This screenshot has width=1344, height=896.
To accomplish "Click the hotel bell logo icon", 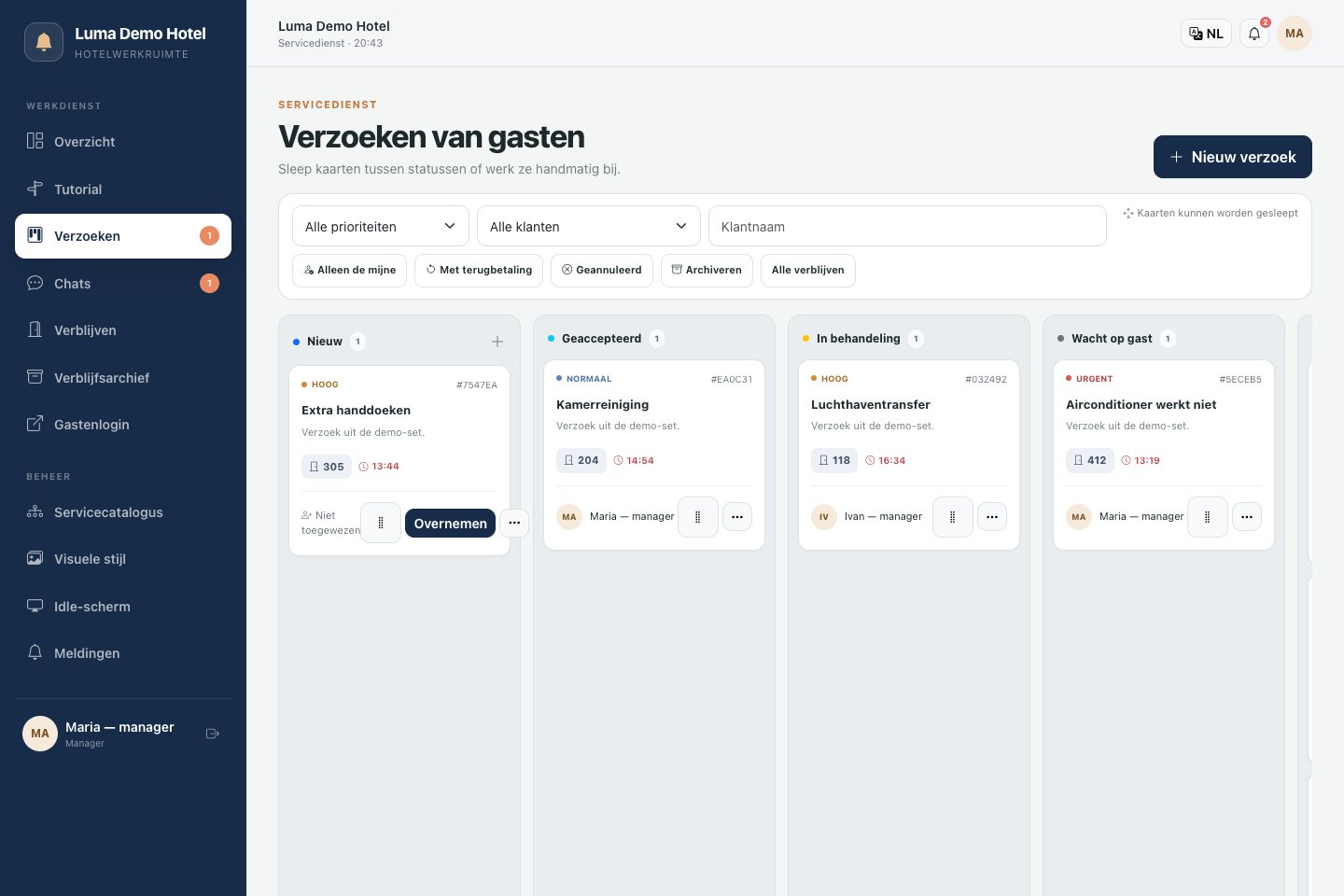I will [x=44, y=42].
